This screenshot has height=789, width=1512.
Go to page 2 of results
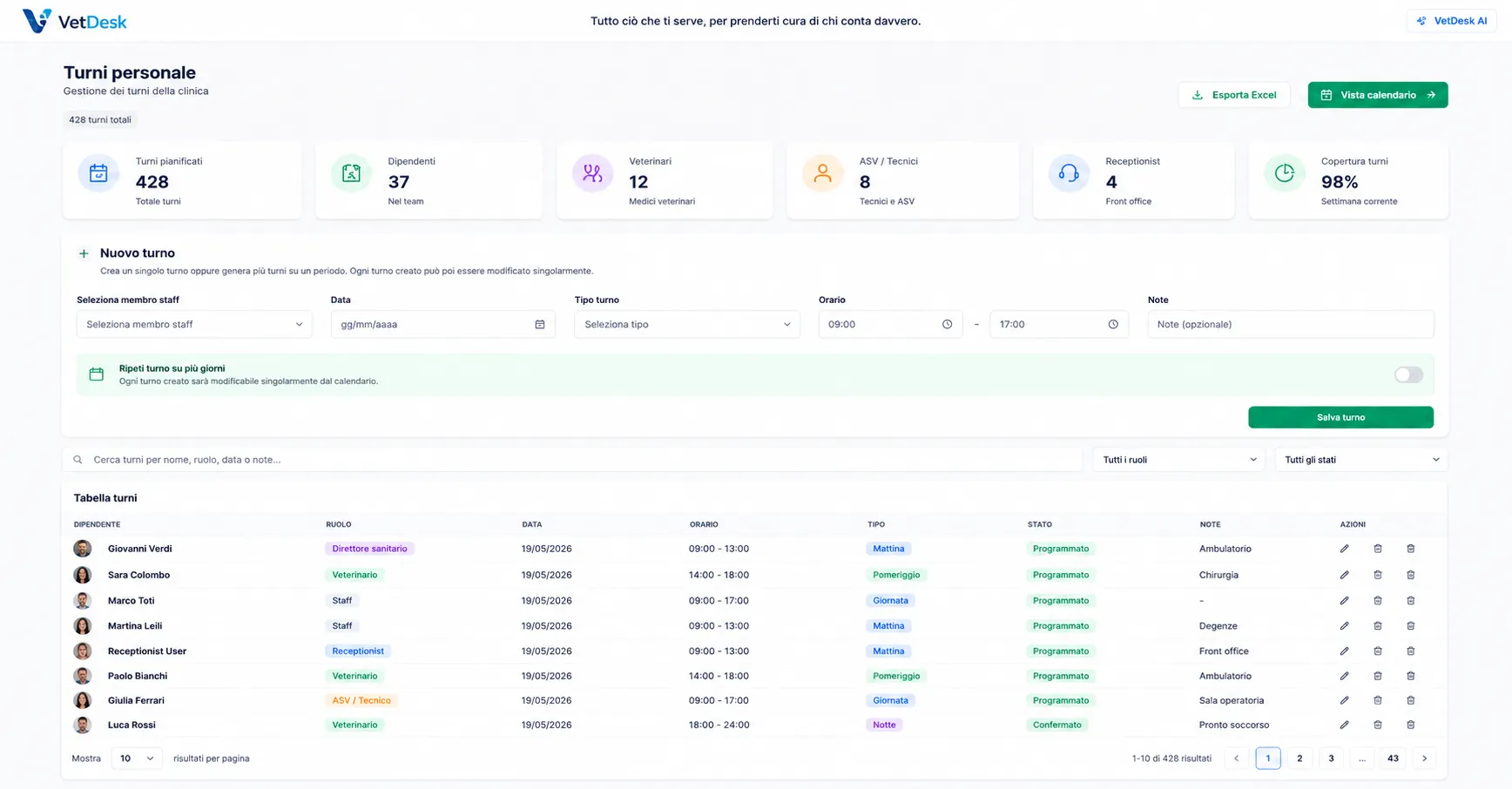coord(1299,759)
